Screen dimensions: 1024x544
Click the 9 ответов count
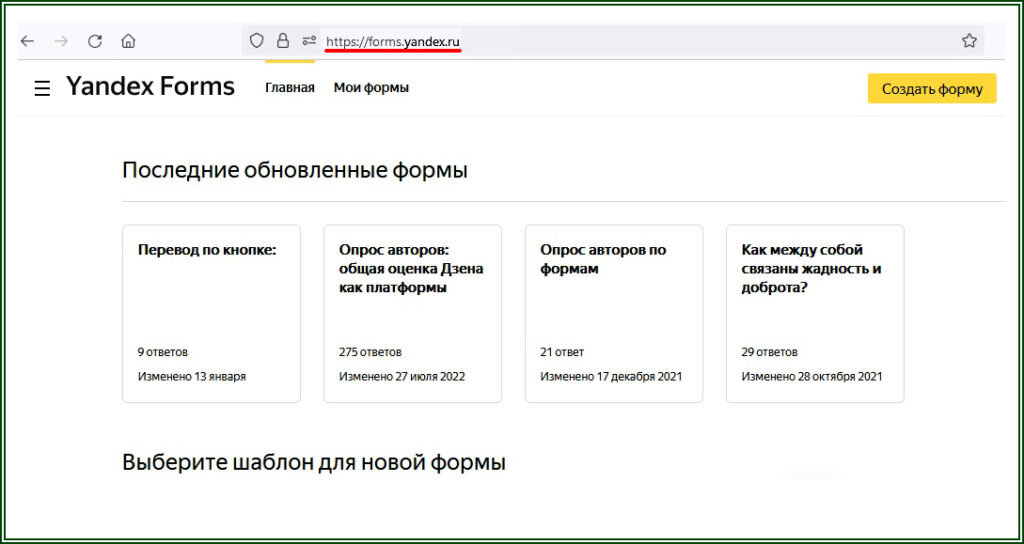coord(163,353)
